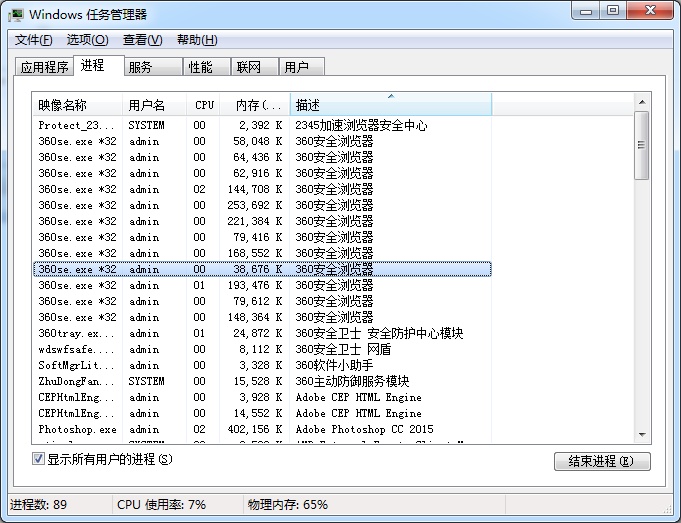Sort by the 用户名 column header
This screenshot has height=523, width=681.
pos(154,105)
